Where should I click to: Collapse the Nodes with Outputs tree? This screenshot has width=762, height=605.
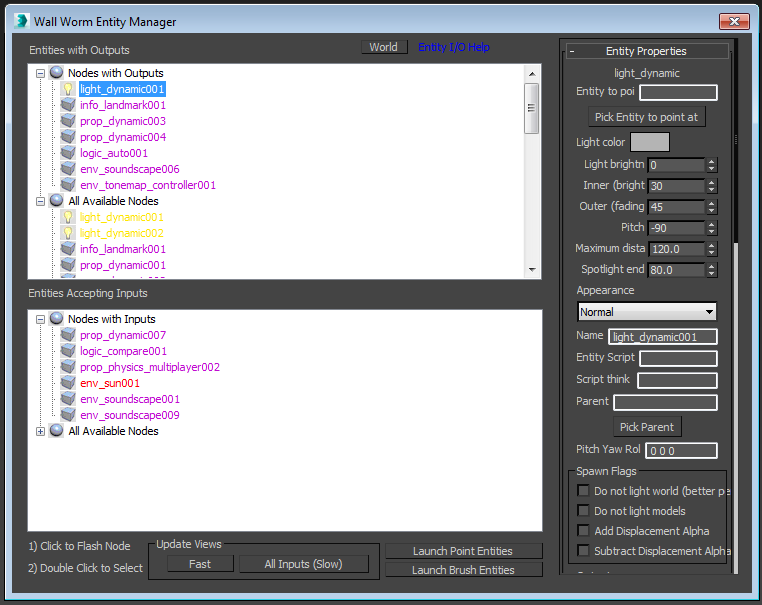point(40,73)
